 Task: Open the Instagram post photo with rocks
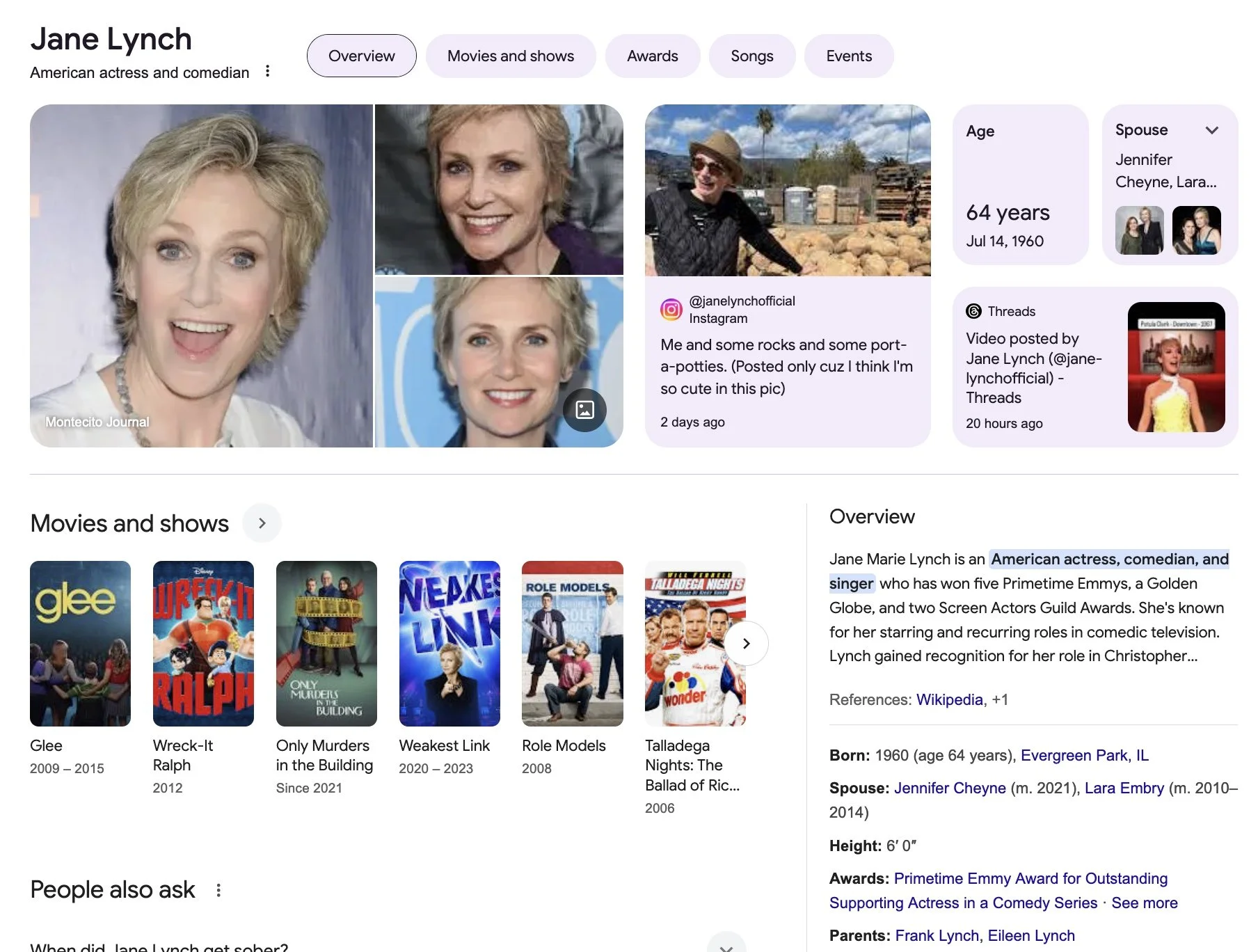[x=788, y=190]
